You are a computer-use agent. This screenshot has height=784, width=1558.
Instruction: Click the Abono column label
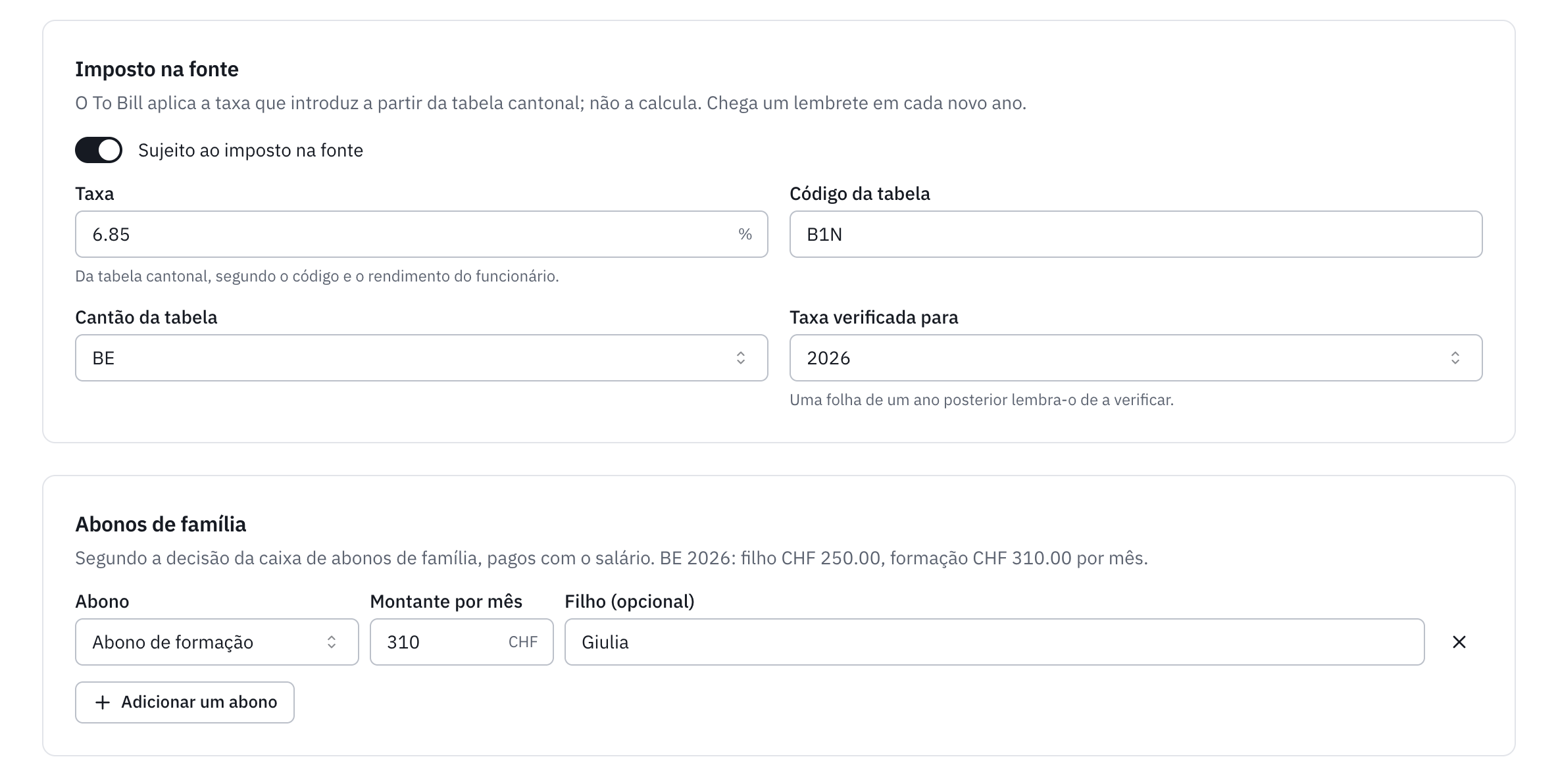[102, 601]
